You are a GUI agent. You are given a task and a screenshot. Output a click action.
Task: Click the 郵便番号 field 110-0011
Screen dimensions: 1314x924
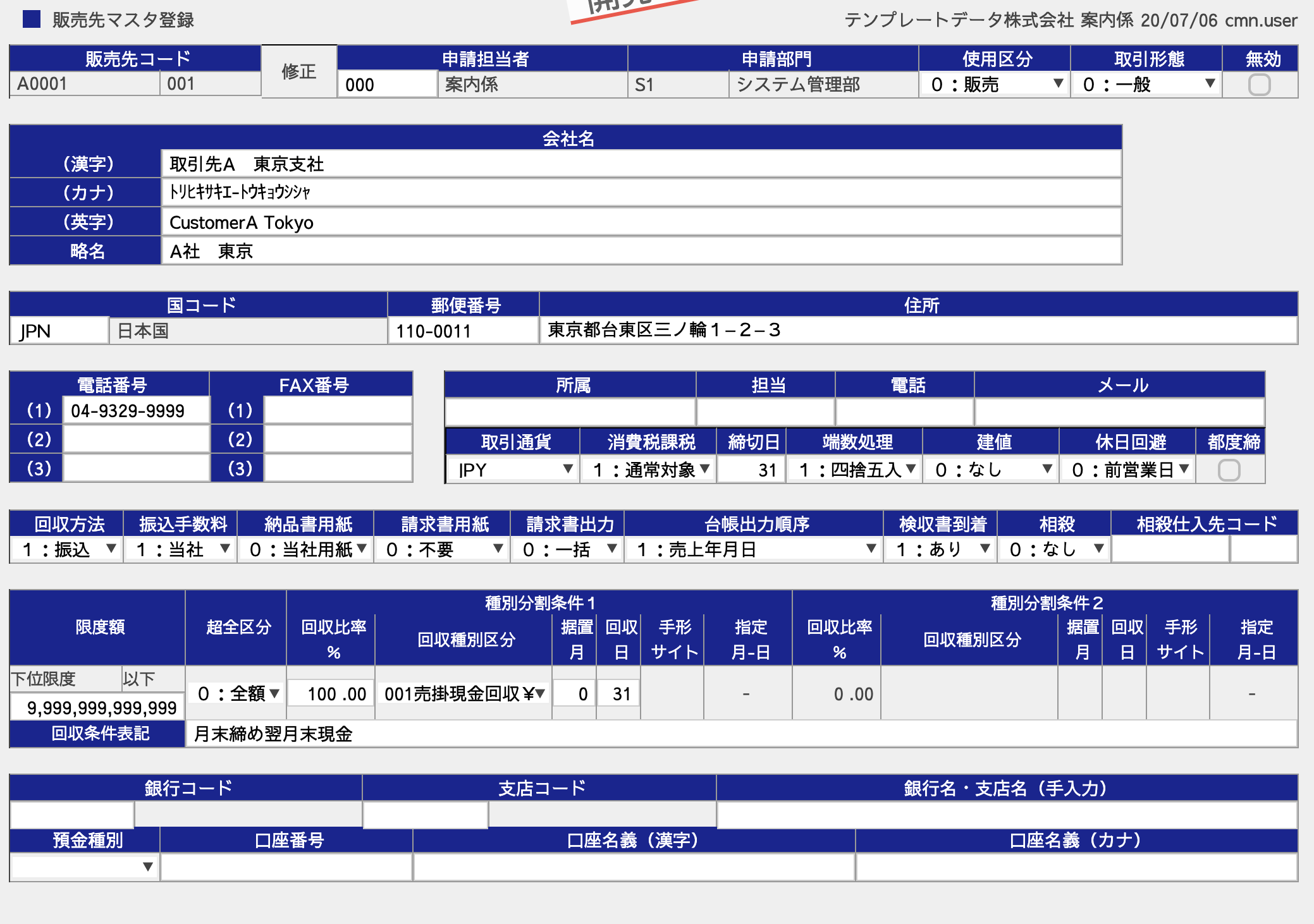click(x=463, y=331)
